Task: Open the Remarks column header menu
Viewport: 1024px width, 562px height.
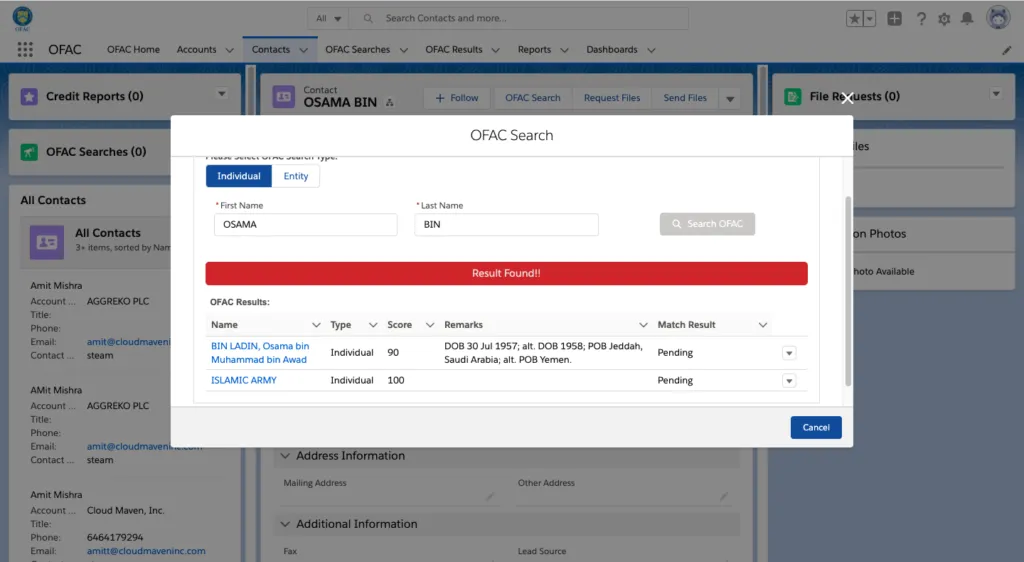Action: click(x=643, y=325)
